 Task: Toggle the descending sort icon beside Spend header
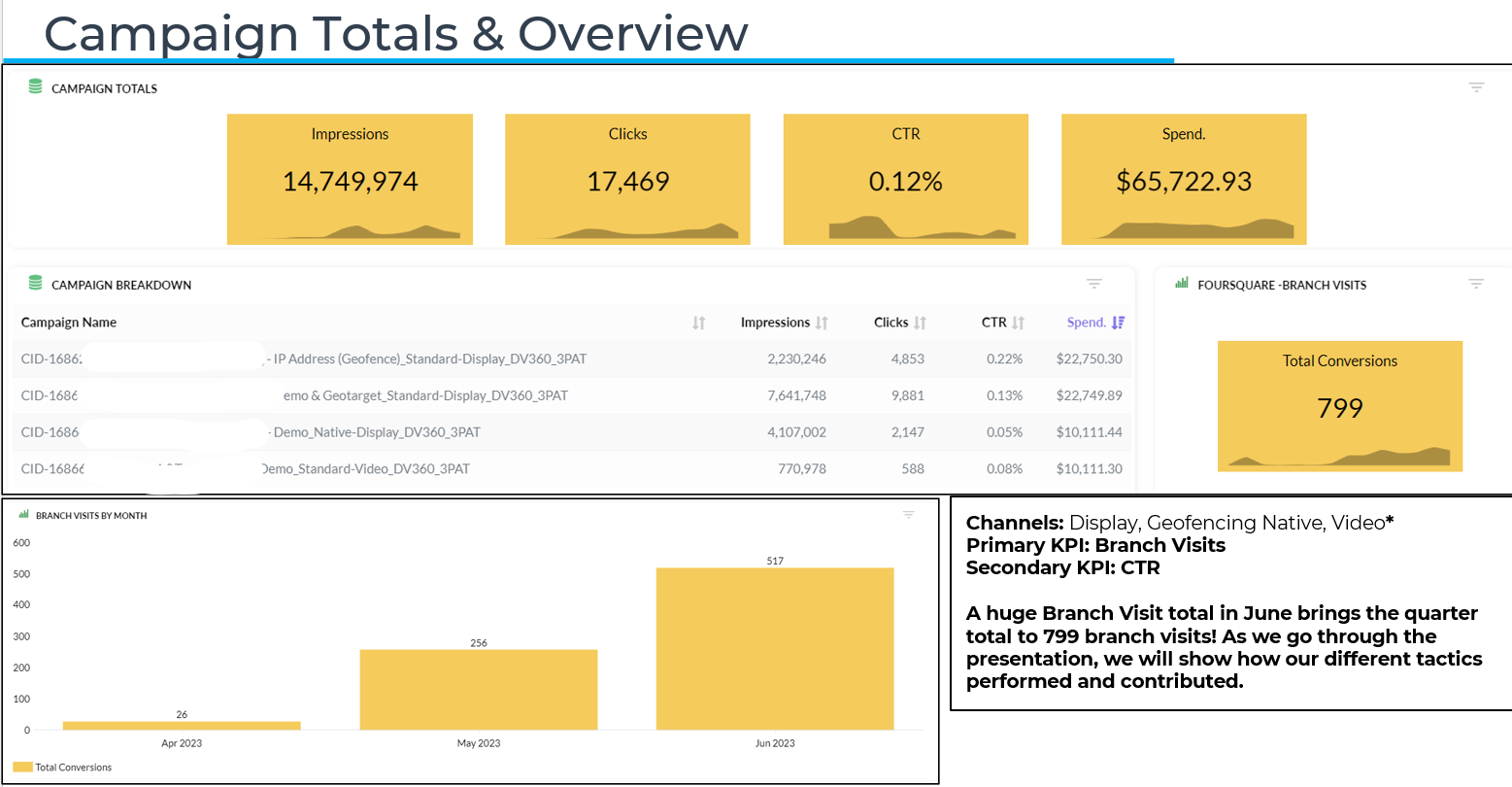(x=1118, y=323)
